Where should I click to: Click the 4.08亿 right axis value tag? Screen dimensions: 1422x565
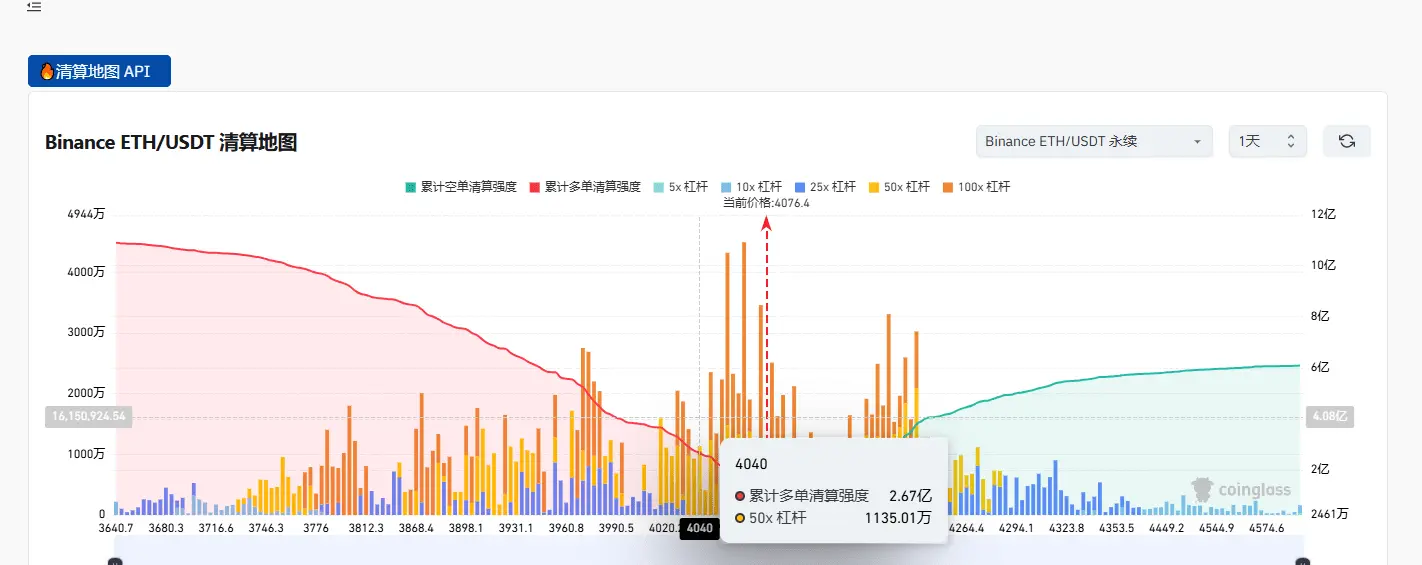(1329, 416)
